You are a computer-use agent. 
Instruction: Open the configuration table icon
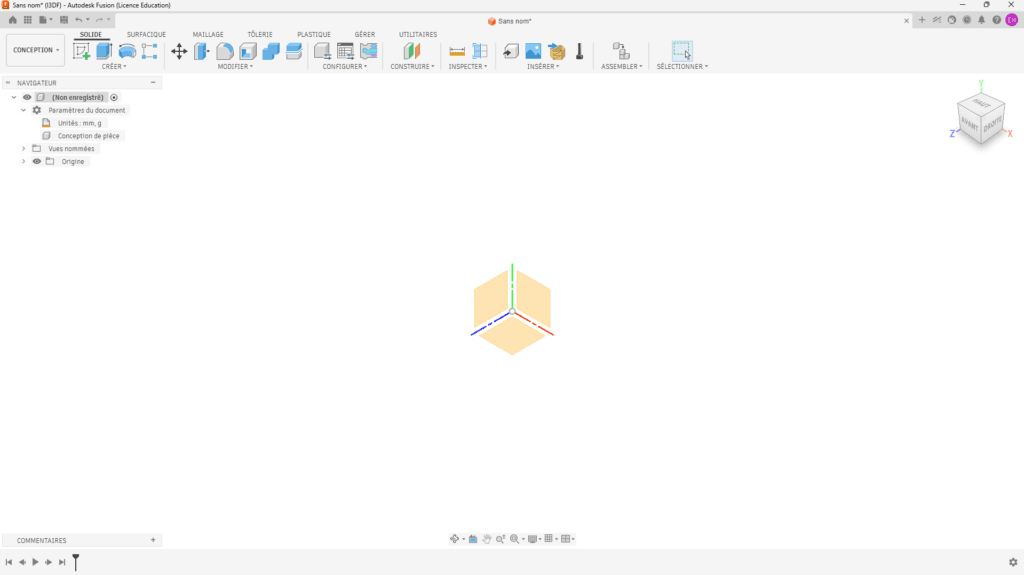(x=345, y=51)
